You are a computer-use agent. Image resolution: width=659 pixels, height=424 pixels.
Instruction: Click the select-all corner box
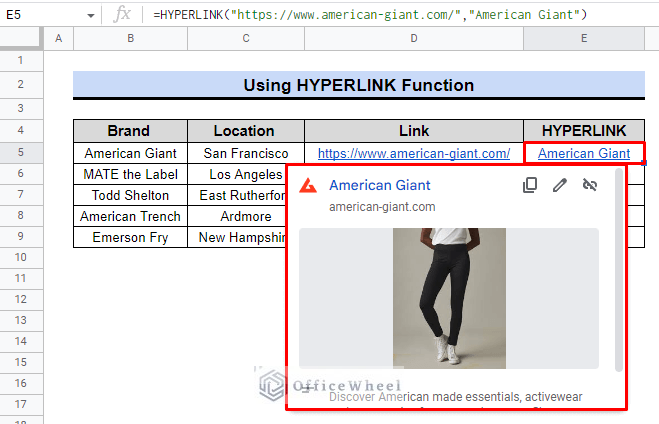tap(21, 39)
